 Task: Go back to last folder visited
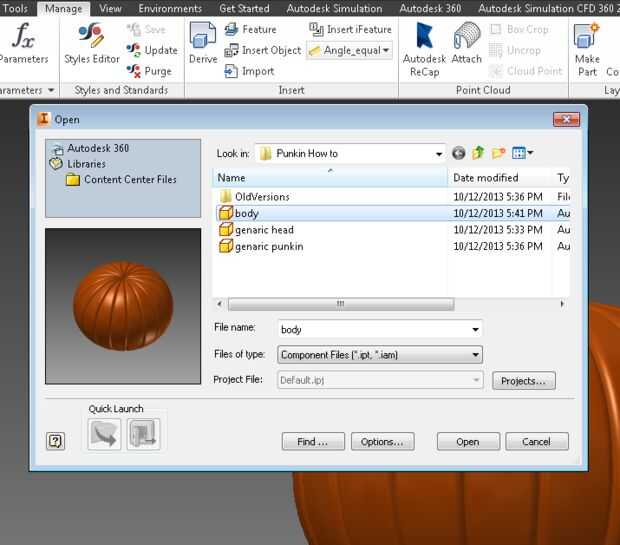tap(459, 153)
